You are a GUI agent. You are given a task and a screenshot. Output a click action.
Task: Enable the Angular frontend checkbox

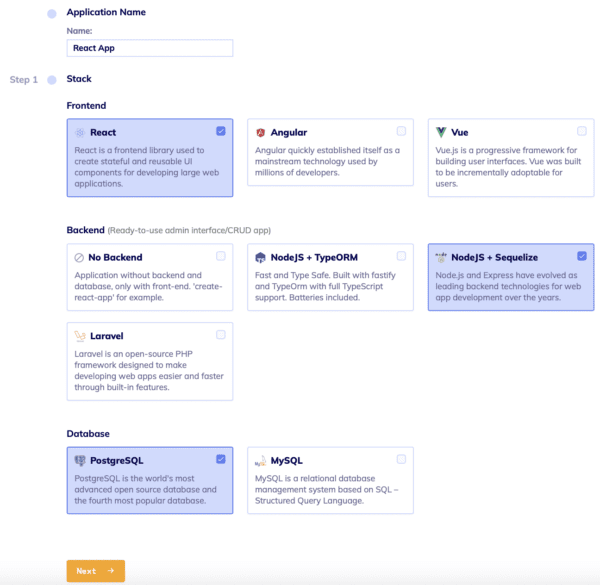coord(401,131)
